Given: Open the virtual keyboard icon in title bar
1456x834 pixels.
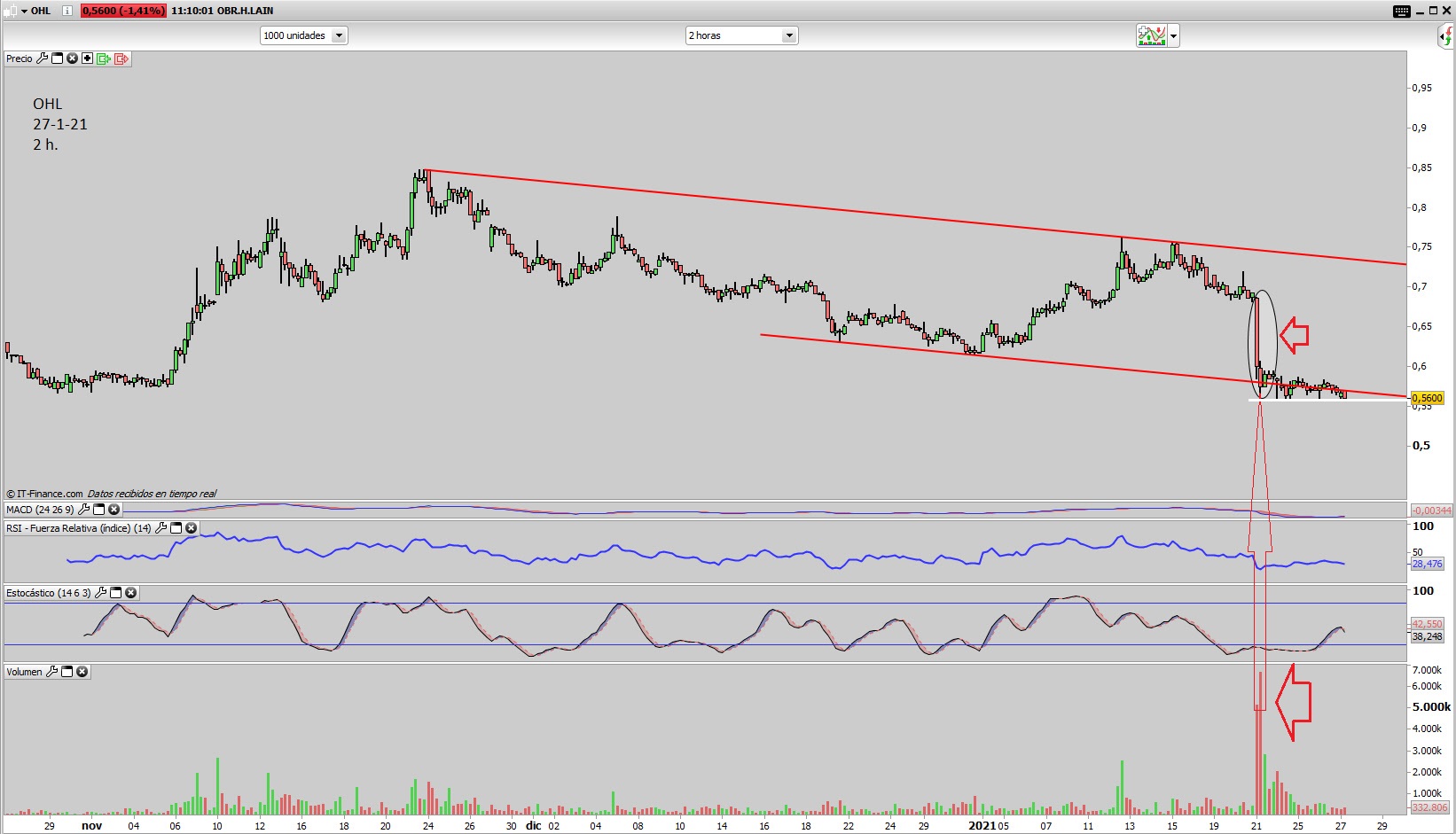Looking at the screenshot, I should click(1402, 11).
